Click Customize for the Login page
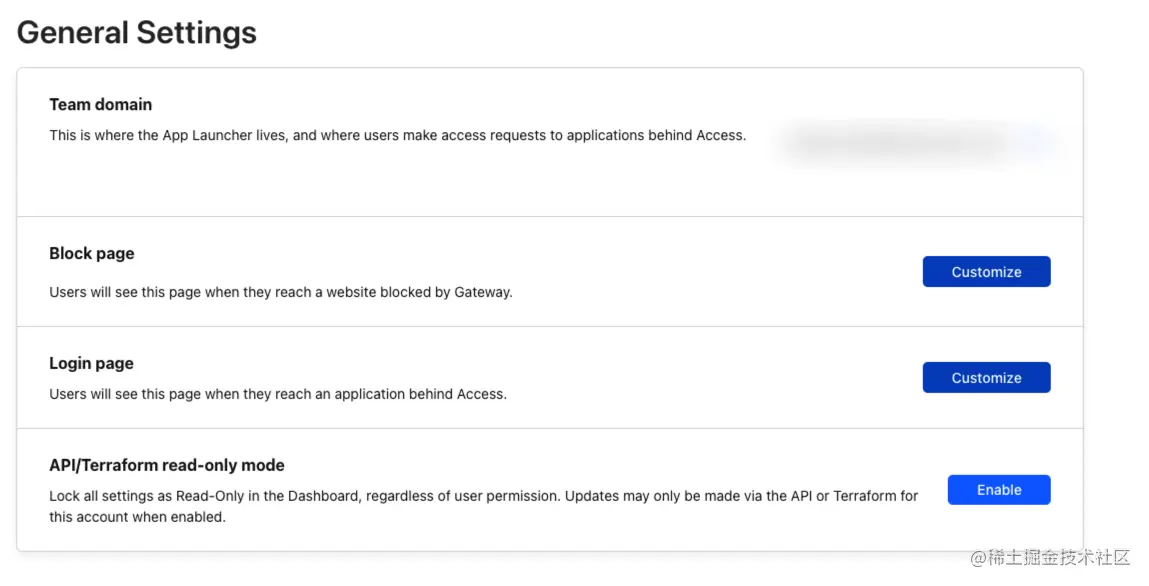The image size is (1149, 586). point(986,378)
